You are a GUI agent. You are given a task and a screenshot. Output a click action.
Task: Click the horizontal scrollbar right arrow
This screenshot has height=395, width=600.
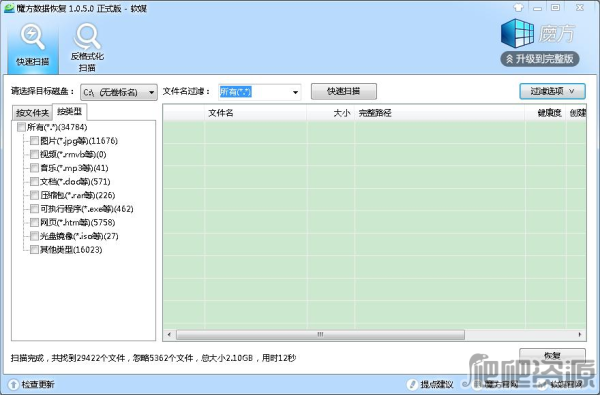[580, 335]
